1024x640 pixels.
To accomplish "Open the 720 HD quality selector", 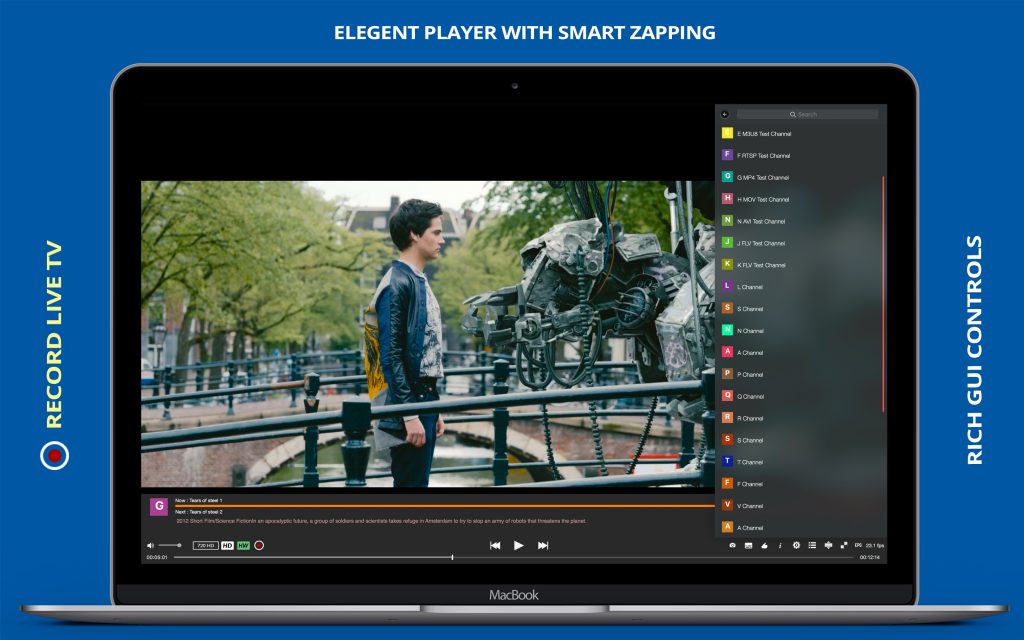I will pos(205,545).
